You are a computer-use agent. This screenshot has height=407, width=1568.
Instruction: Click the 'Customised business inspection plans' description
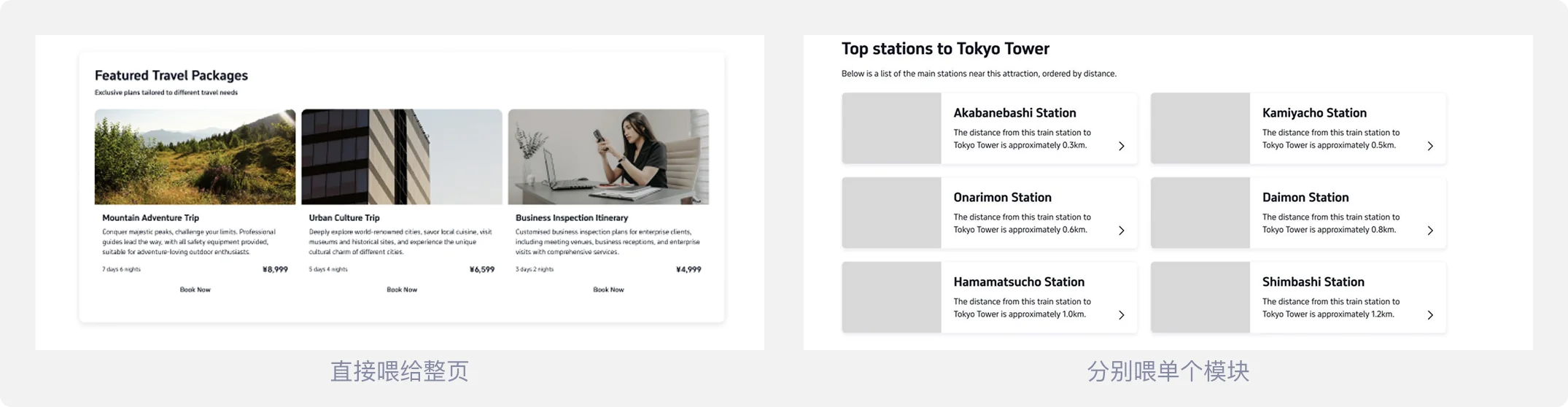[608, 241]
